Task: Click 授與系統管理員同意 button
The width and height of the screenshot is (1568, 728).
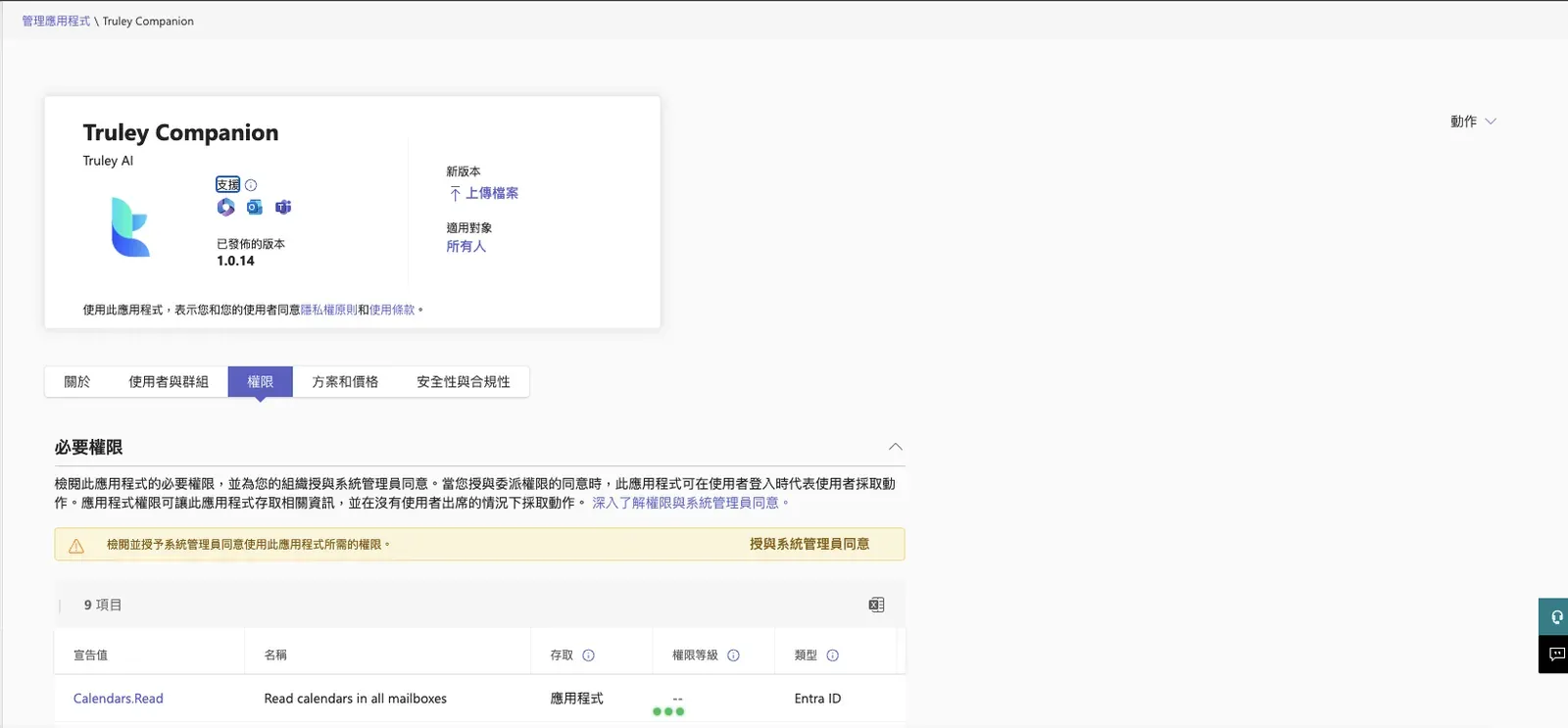Action: pyautogui.click(x=809, y=544)
